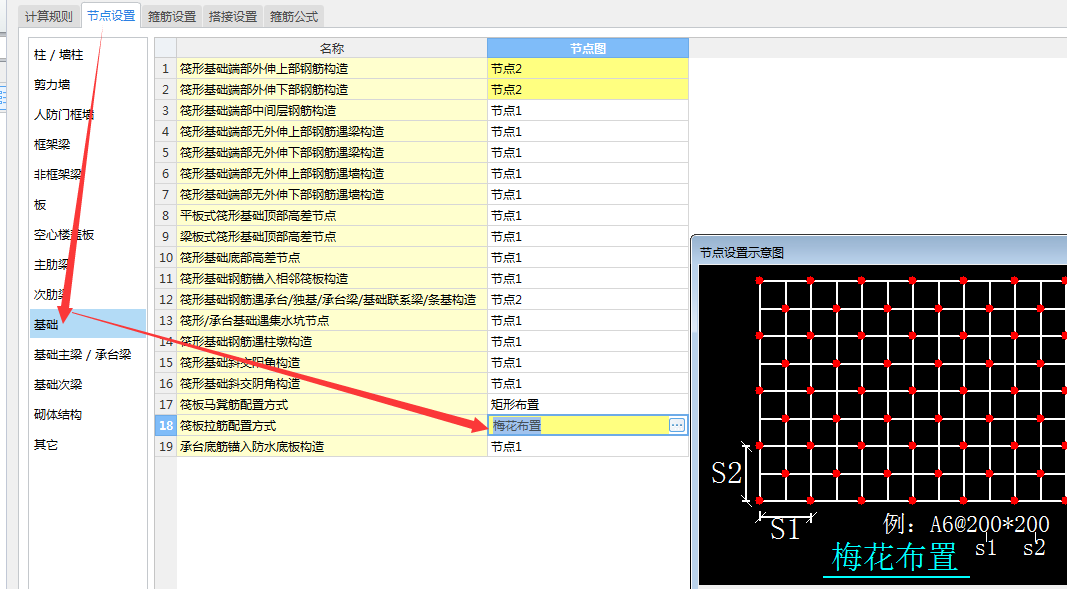The width and height of the screenshot is (1067, 589).
Task: Click the rebar grid diagram thumbnail
Action: [883, 424]
